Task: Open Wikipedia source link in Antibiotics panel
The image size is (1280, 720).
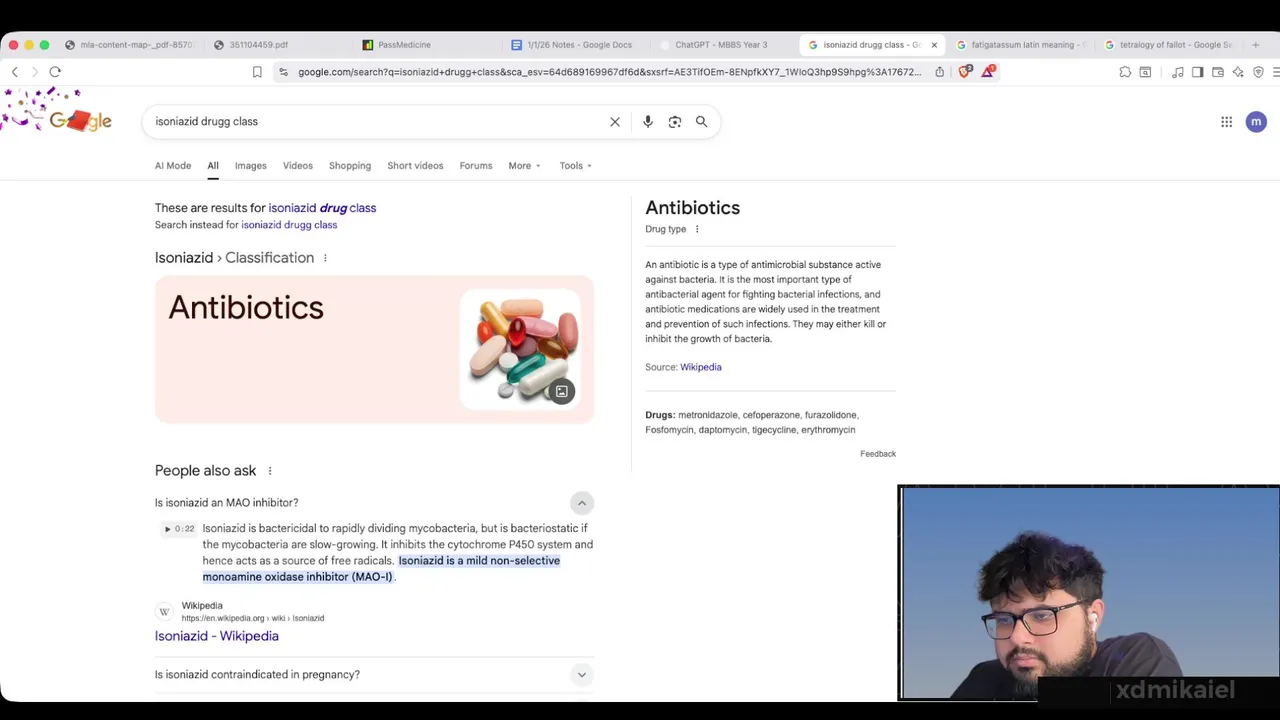Action: tap(701, 367)
